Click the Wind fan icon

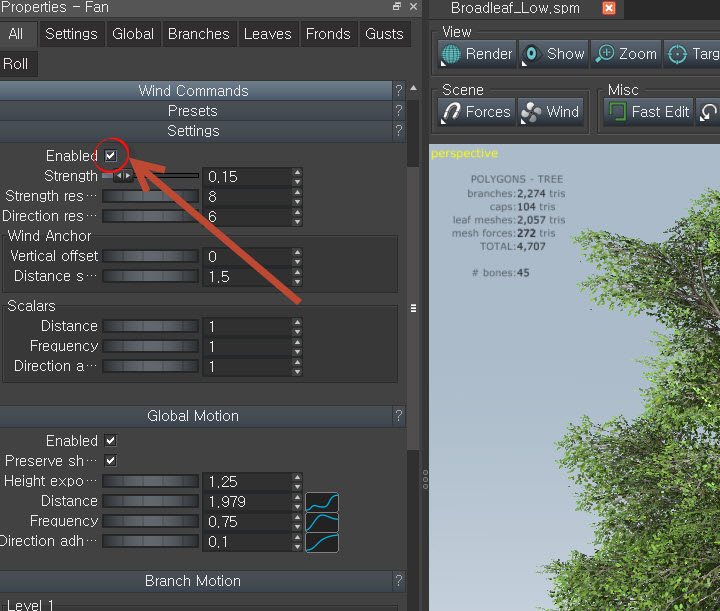531,112
